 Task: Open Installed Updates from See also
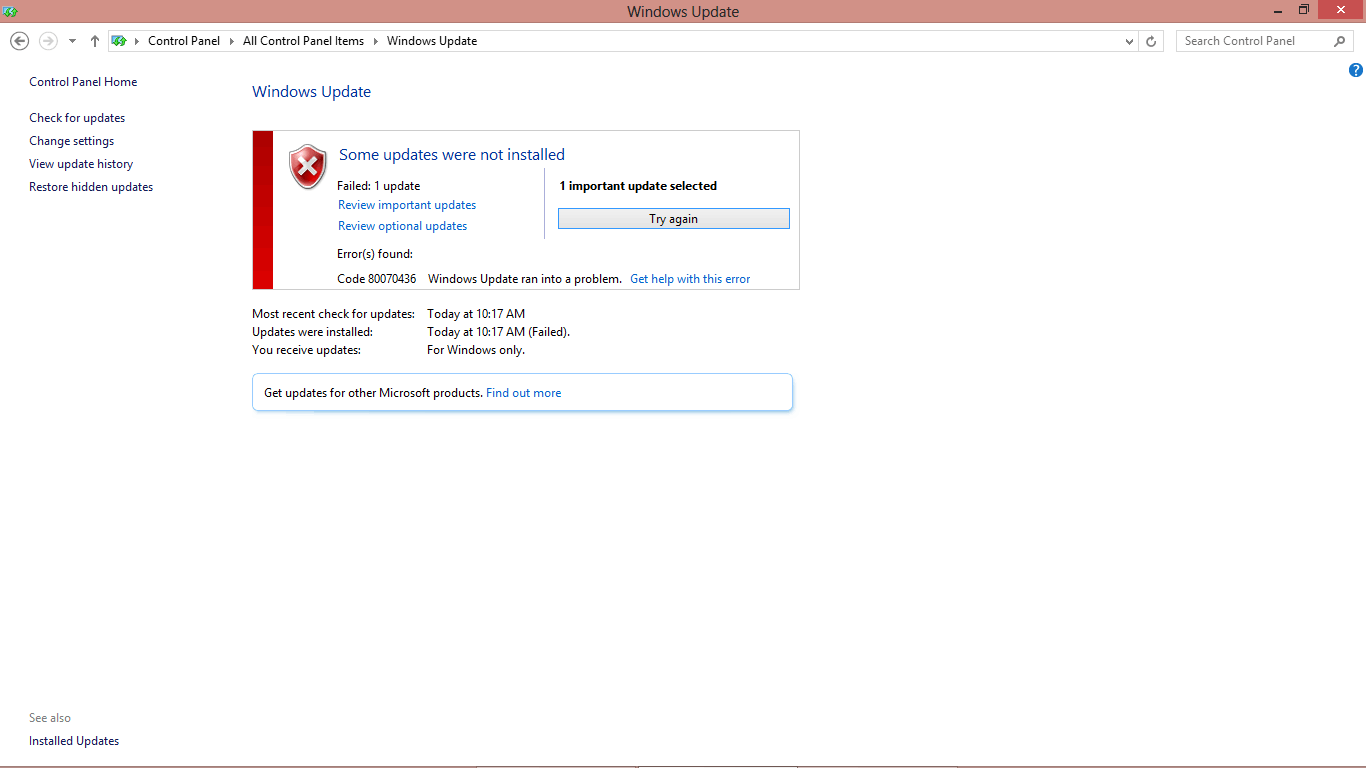coord(73,740)
